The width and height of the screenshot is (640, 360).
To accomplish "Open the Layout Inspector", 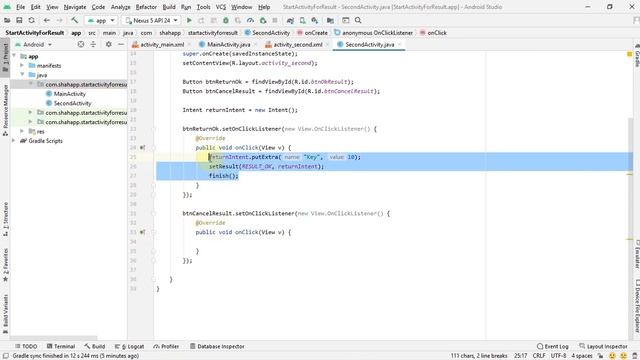I will click(603, 346).
